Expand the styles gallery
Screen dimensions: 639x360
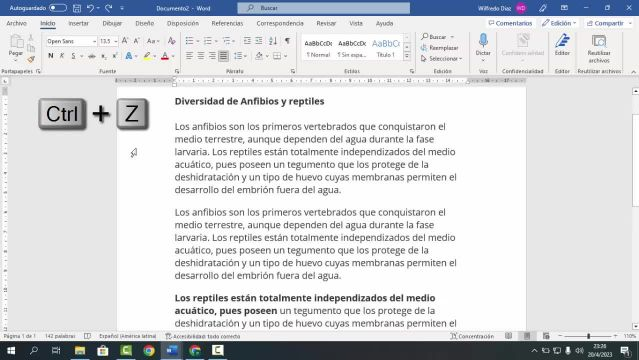tap(407, 57)
